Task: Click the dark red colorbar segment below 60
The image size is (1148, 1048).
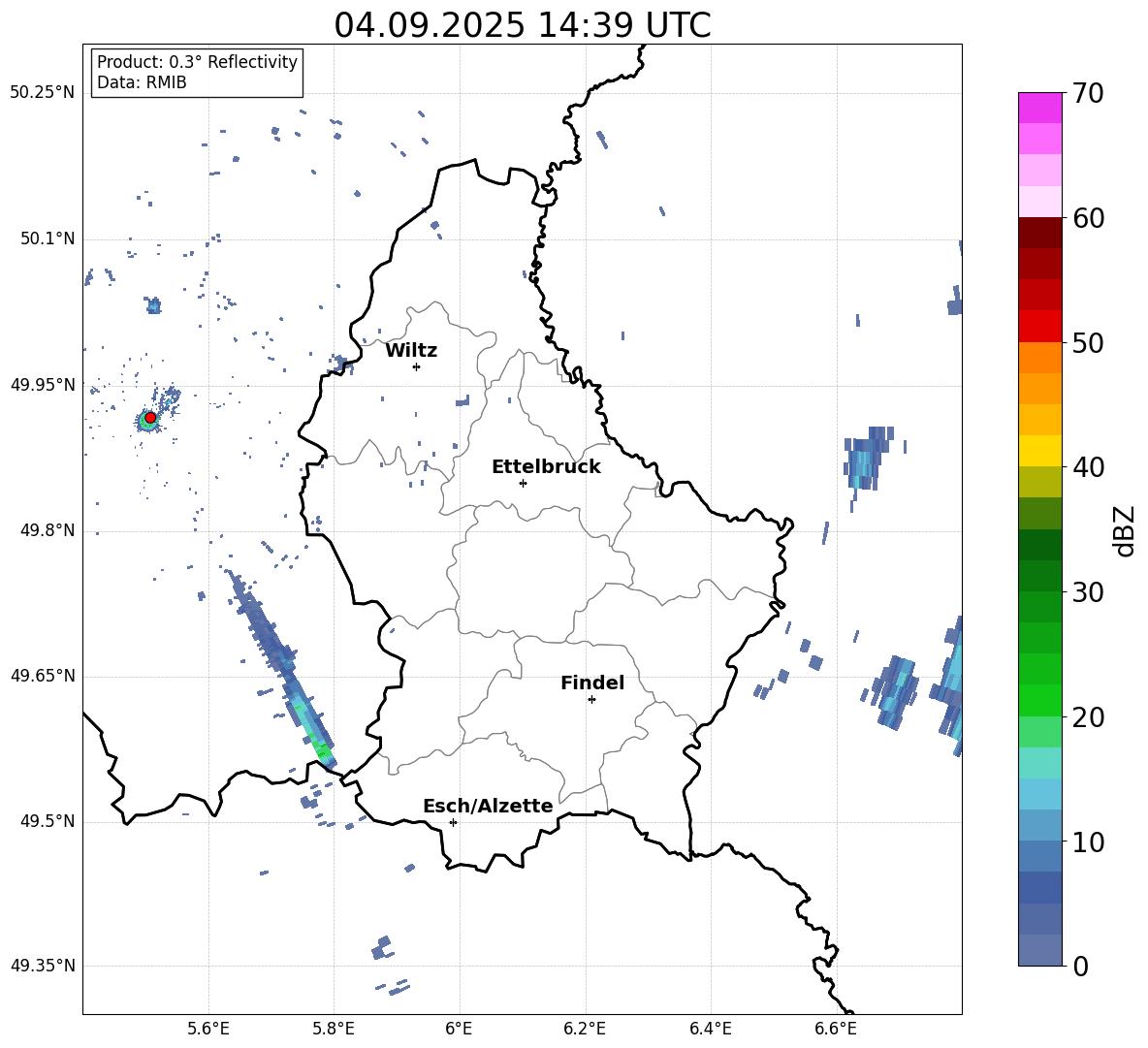Action: 1039,233
